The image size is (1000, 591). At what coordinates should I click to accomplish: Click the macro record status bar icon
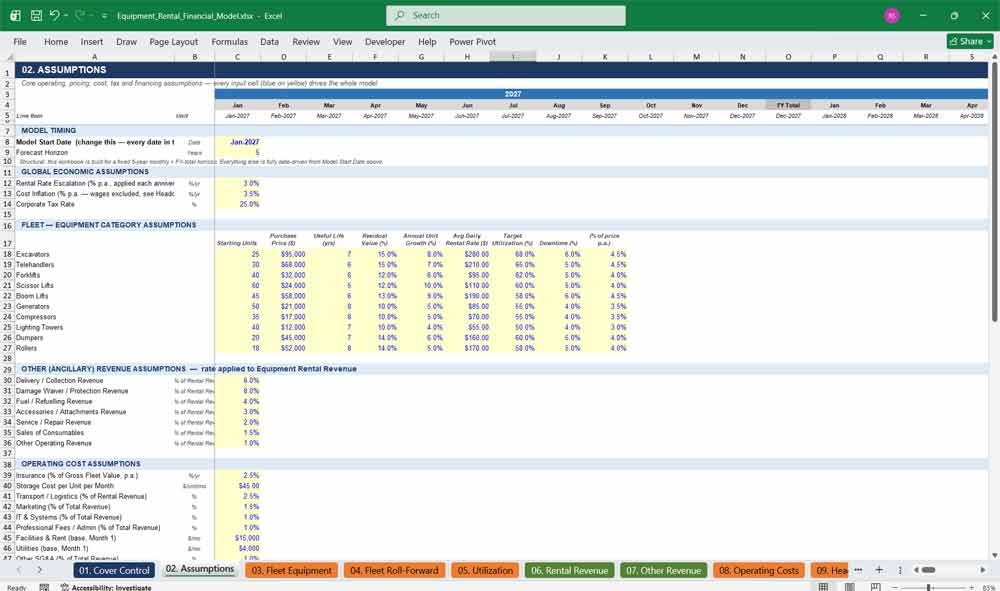[x=44, y=587]
